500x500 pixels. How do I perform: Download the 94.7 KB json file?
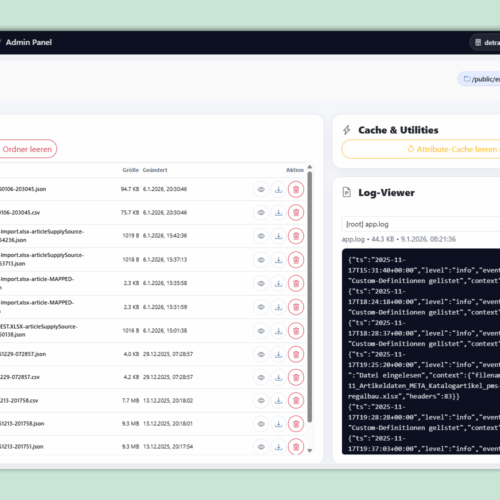coord(278,189)
